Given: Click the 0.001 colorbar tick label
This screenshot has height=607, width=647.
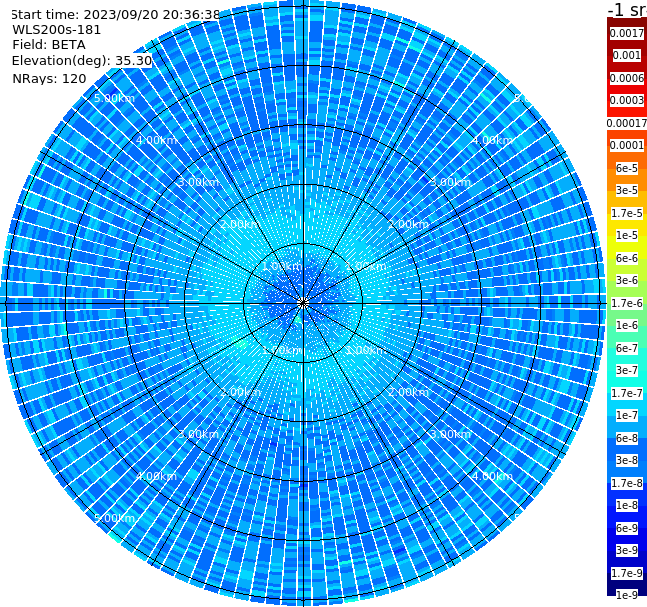Looking at the screenshot, I should 627,55.
